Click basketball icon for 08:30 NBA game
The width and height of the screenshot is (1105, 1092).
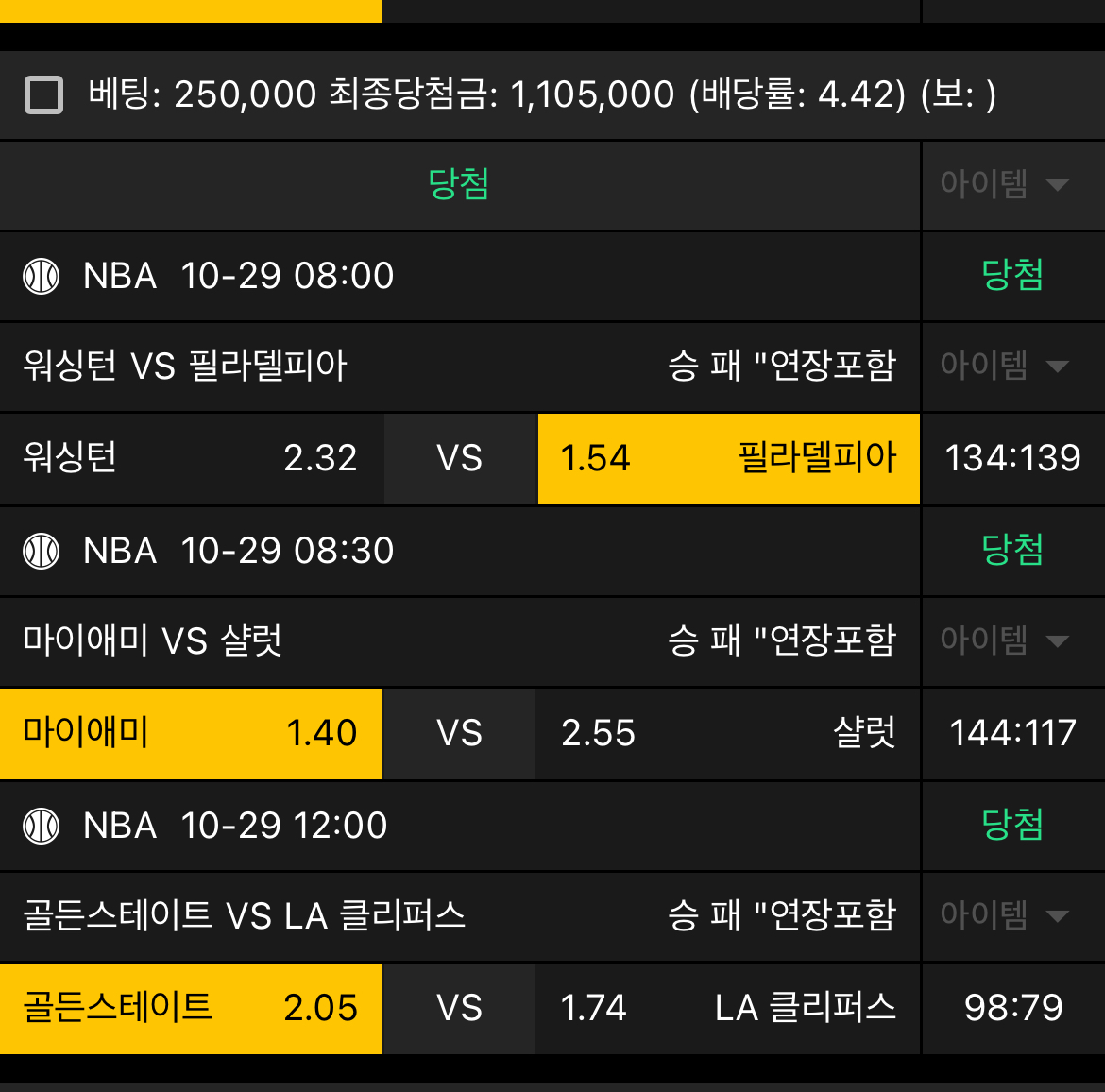[42, 551]
